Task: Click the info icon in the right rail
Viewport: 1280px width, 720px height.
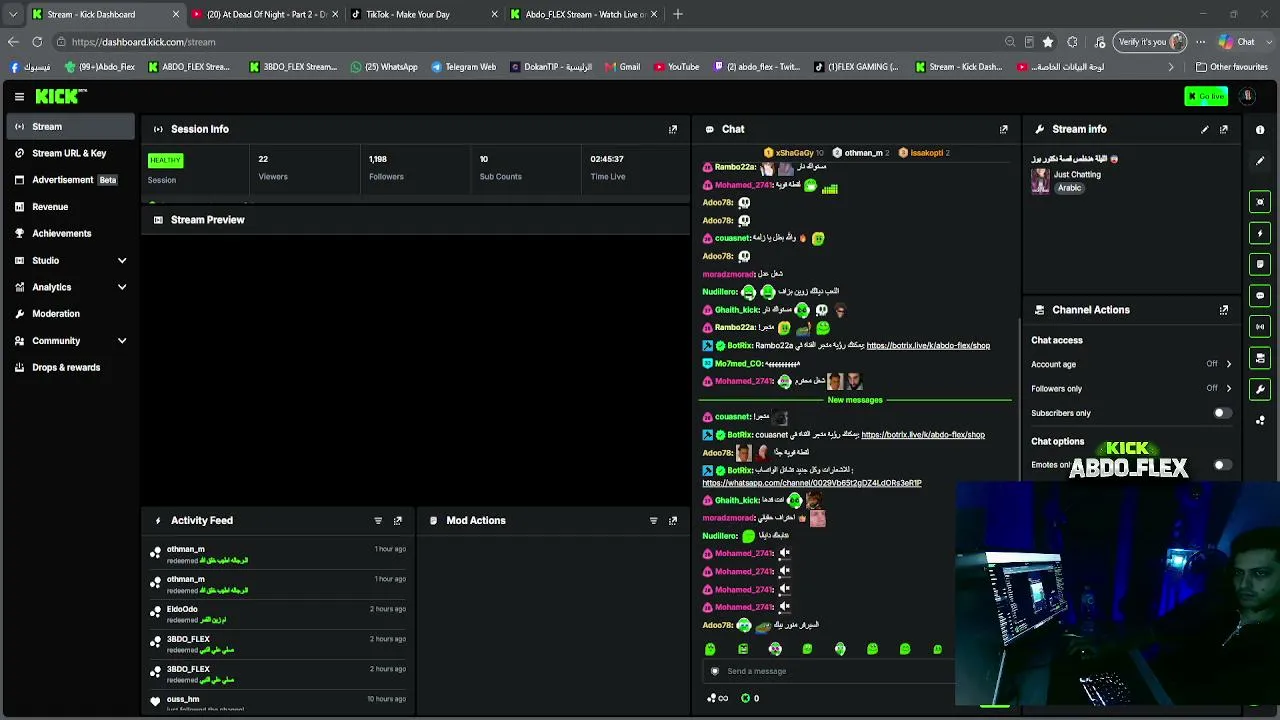Action: 1260,130
